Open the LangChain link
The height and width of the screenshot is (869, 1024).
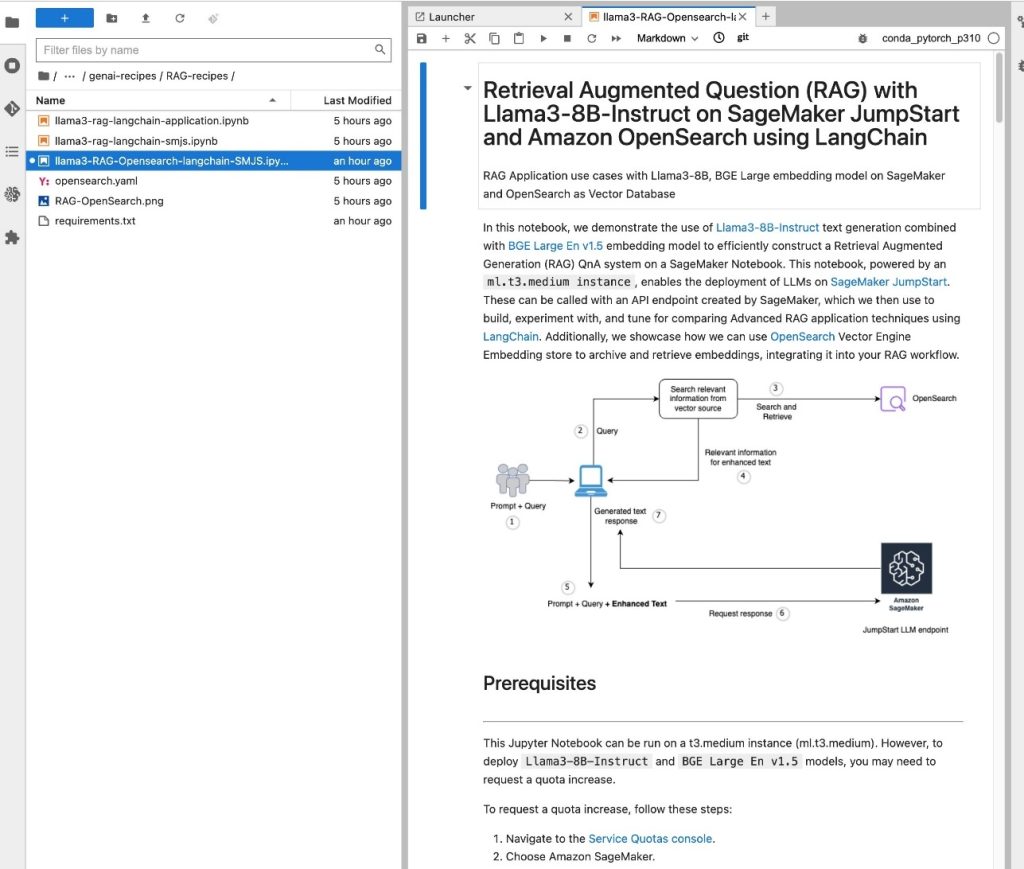click(x=511, y=336)
